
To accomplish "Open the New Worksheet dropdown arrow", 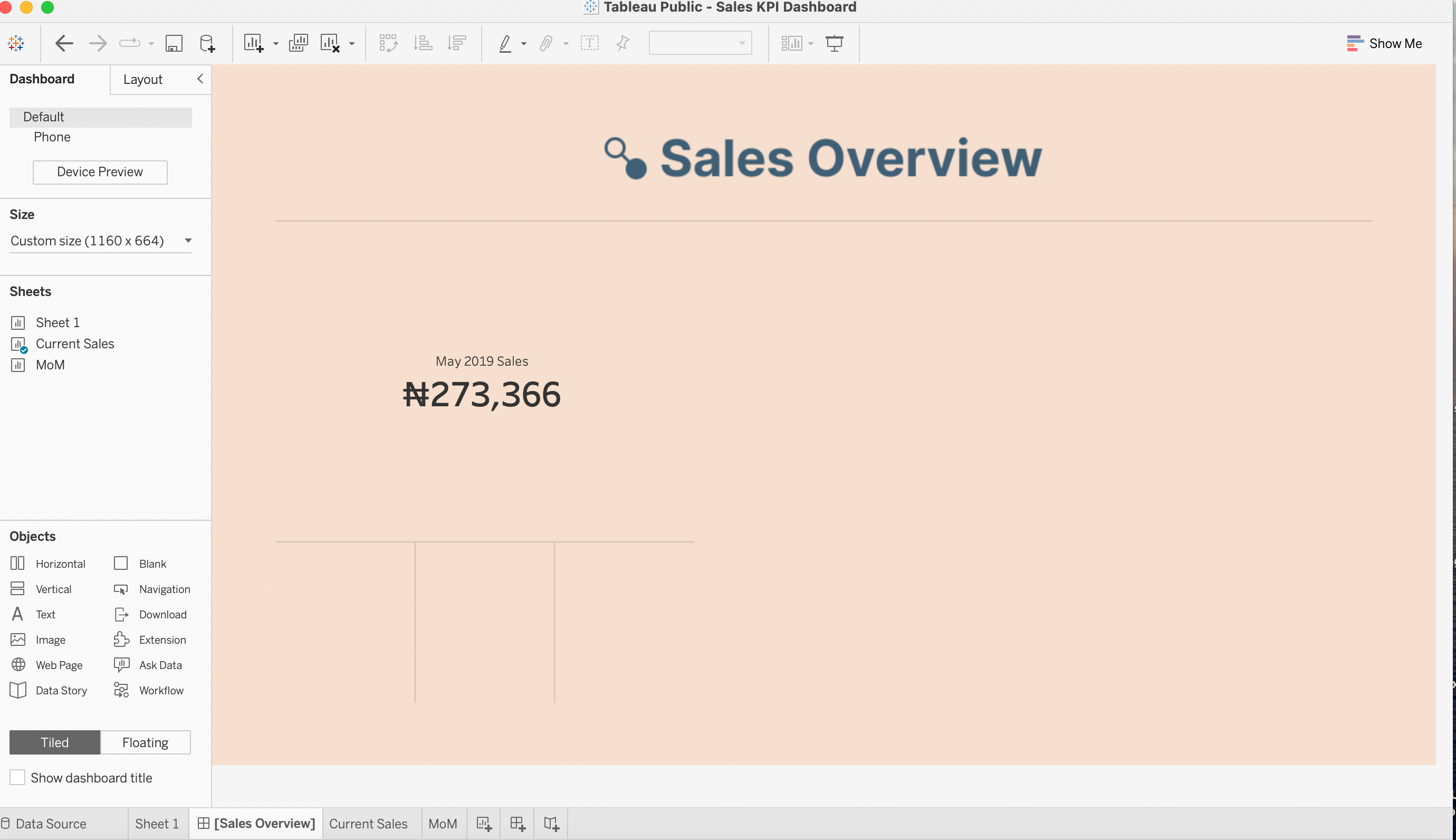I will [x=275, y=44].
